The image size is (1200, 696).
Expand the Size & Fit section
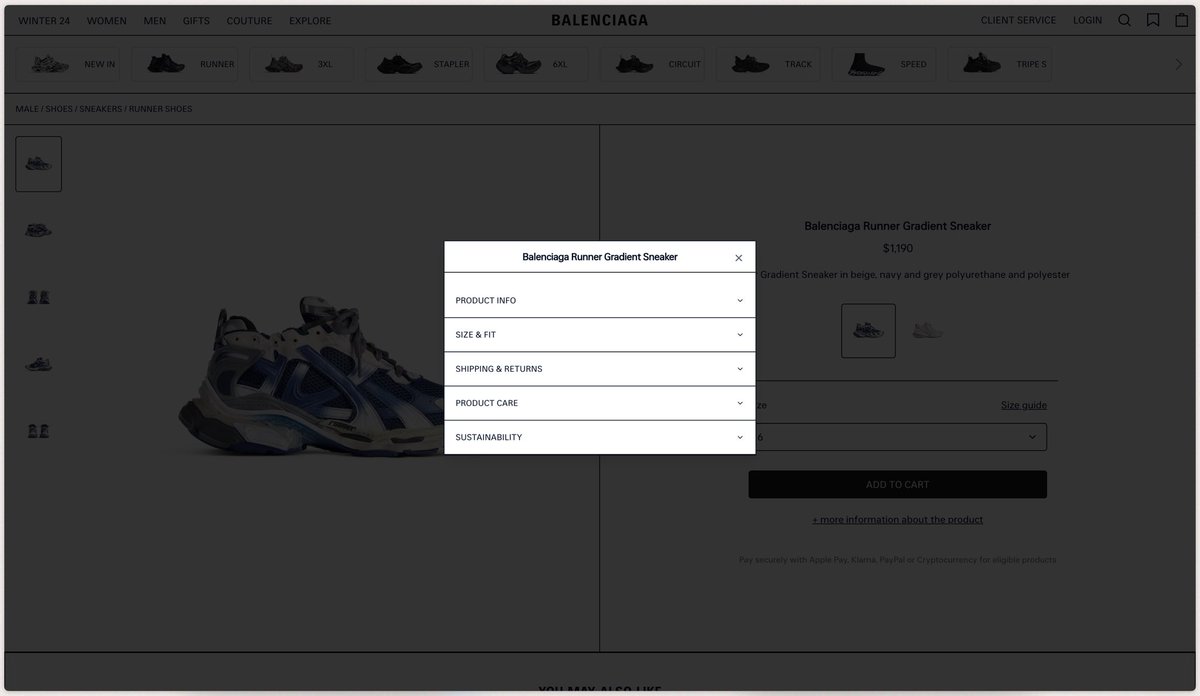pos(600,335)
